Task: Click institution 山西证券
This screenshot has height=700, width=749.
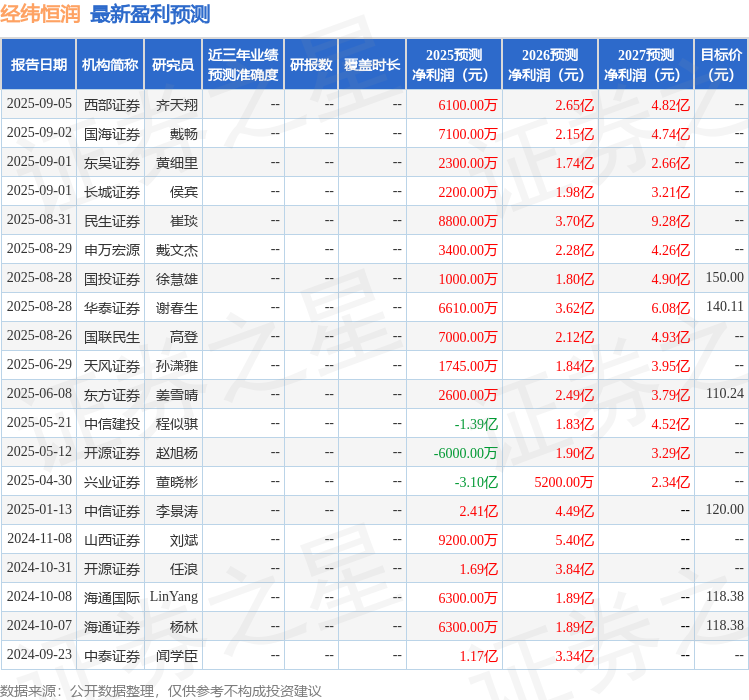Action: coord(112,540)
